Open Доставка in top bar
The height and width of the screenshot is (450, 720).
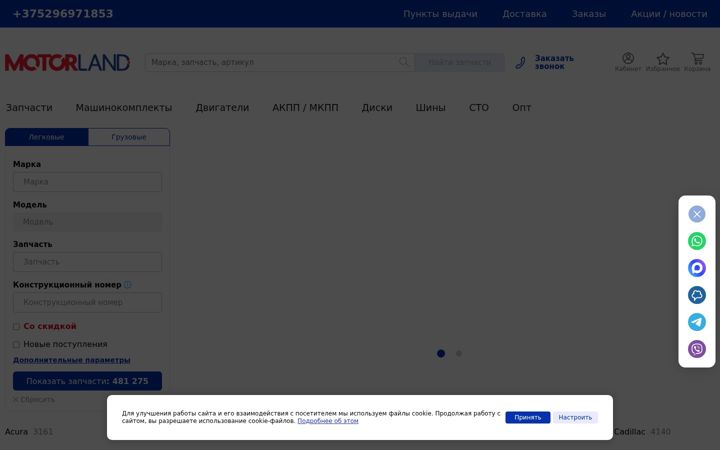524,14
